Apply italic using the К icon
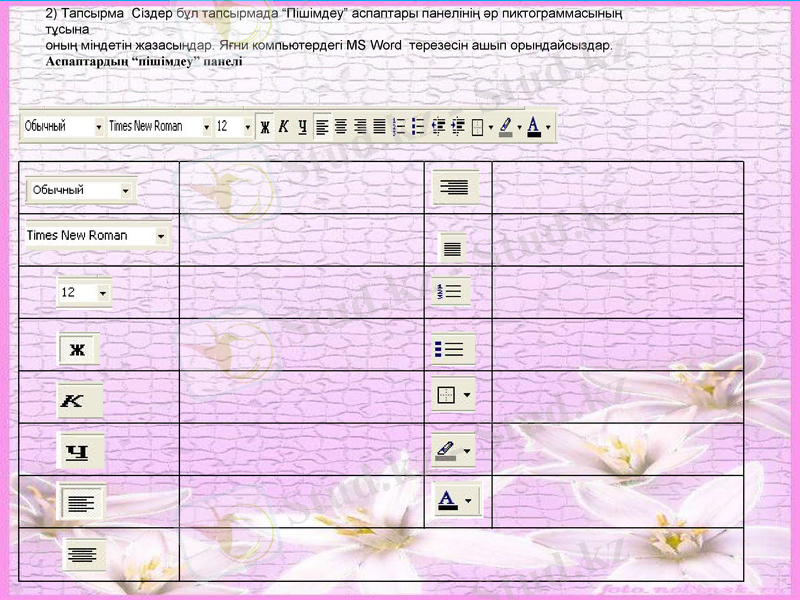Viewport: 800px width, 600px height. point(284,127)
